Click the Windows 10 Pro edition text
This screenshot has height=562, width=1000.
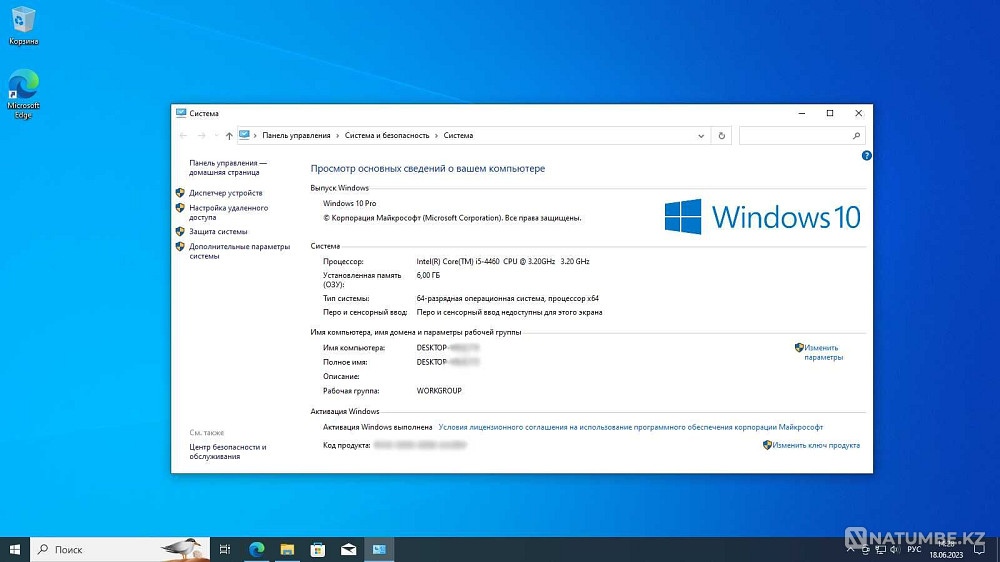349,203
